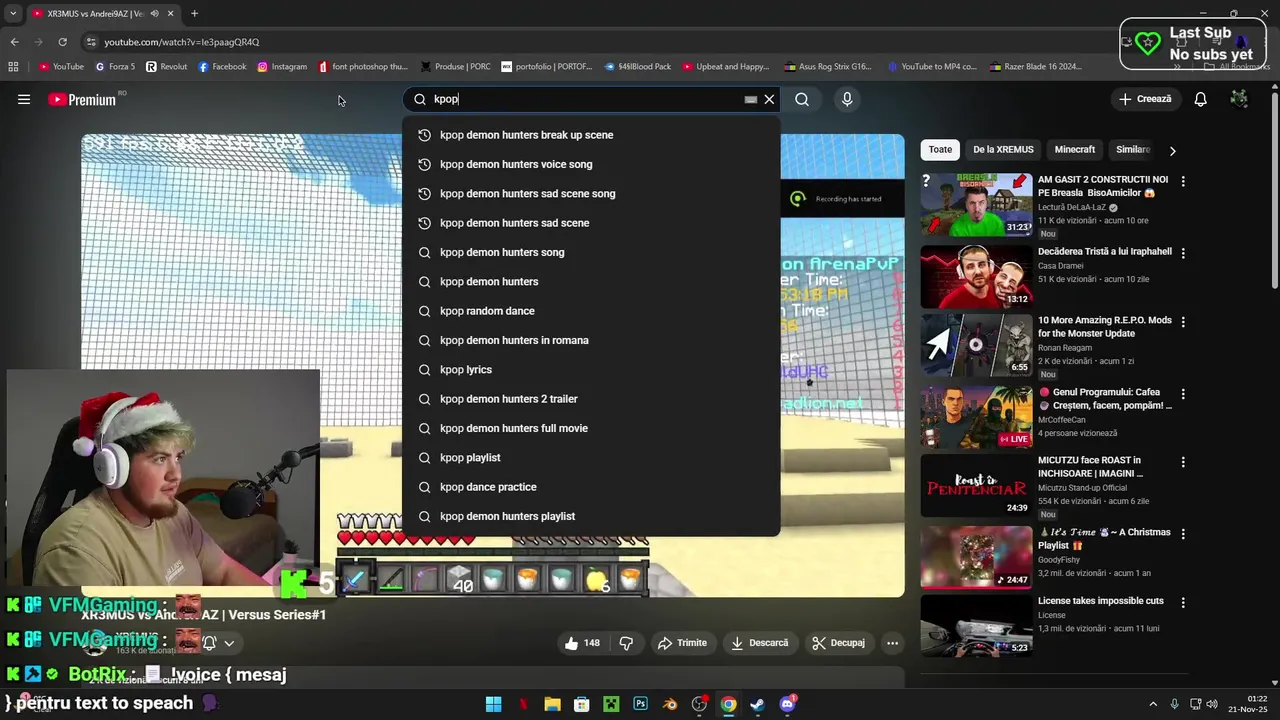Open options for 10 More Amazing R.E.P.O. Mods
Screen dimensions: 1280x720
[1183, 322]
